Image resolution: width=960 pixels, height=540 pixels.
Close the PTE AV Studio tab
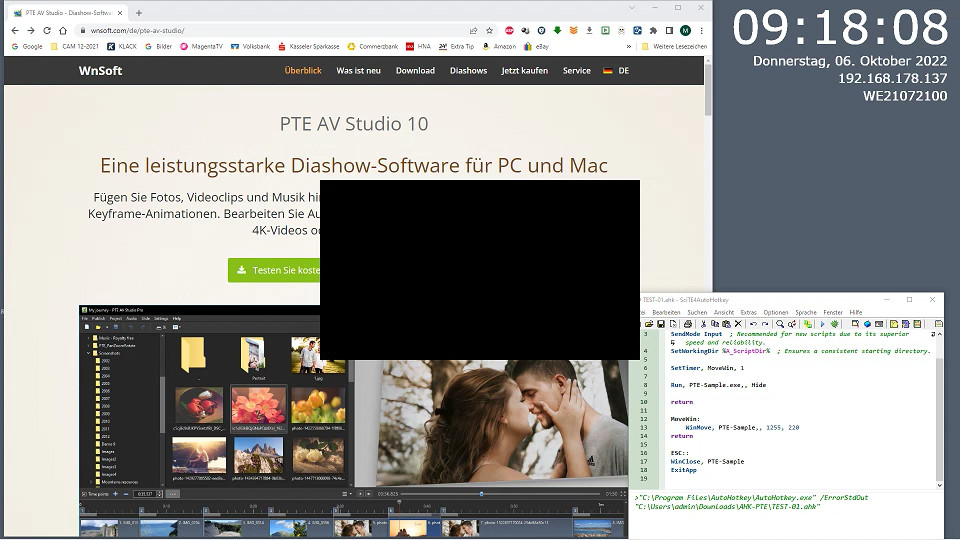(x=119, y=12)
